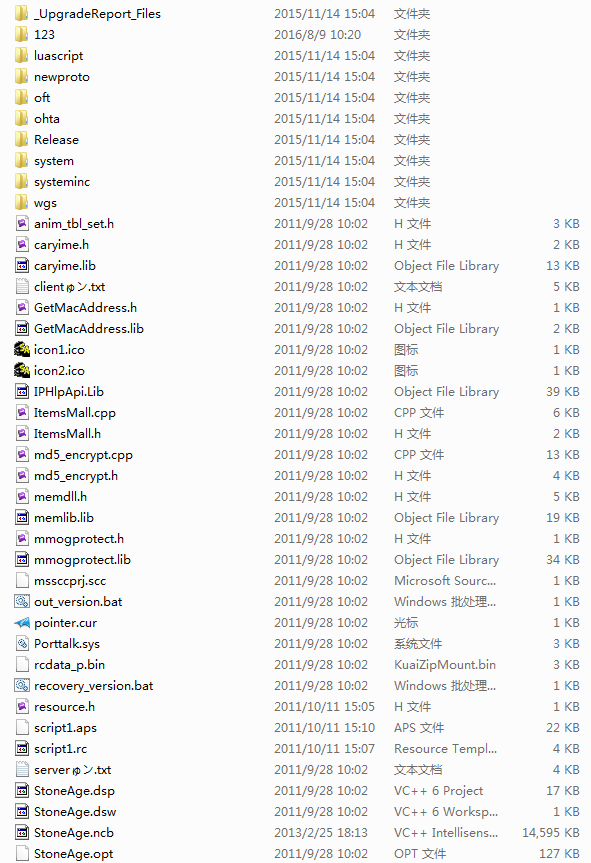Select the pointer.cur cursor file icon
The height and width of the screenshot is (863, 591).
[x=21, y=622]
